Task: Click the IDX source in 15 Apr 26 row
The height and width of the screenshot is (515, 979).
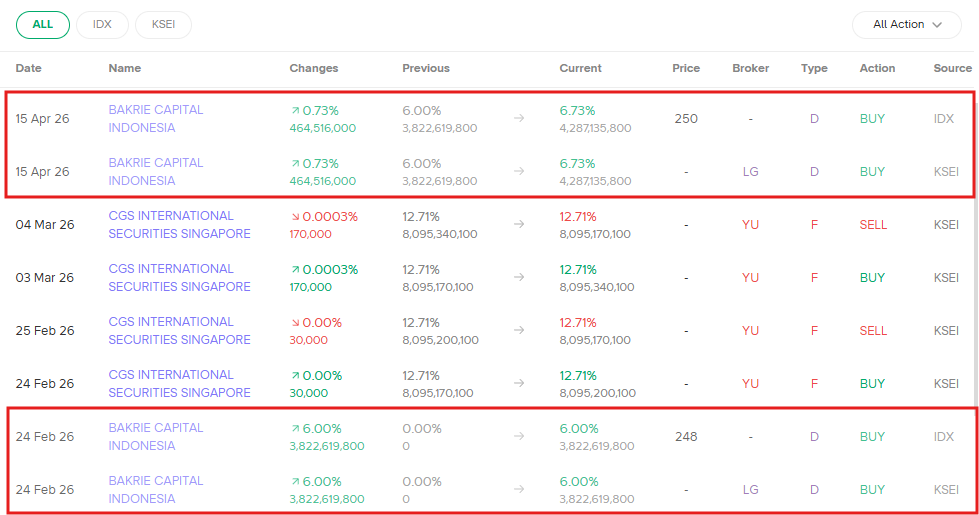Action: tap(943, 119)
